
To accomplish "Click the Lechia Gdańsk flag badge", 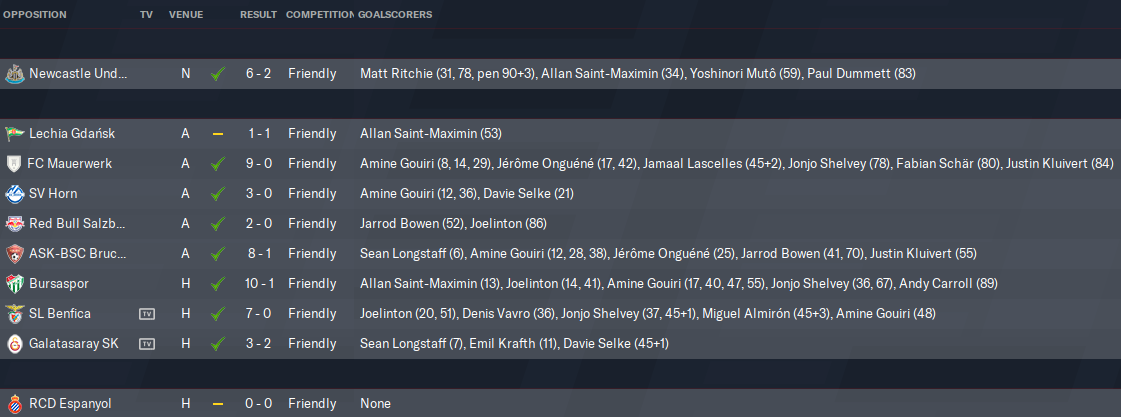I will click(x=13, y=134).
